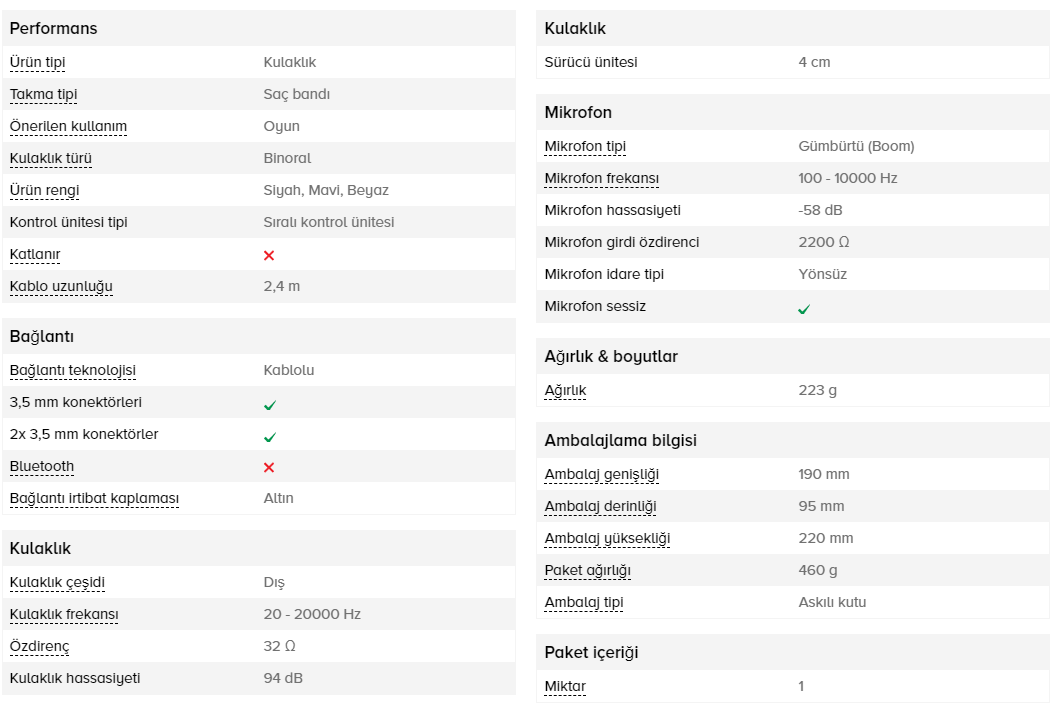Click the Özdirenç underlined term
The image size is (1060, 727).
(39, 646)
